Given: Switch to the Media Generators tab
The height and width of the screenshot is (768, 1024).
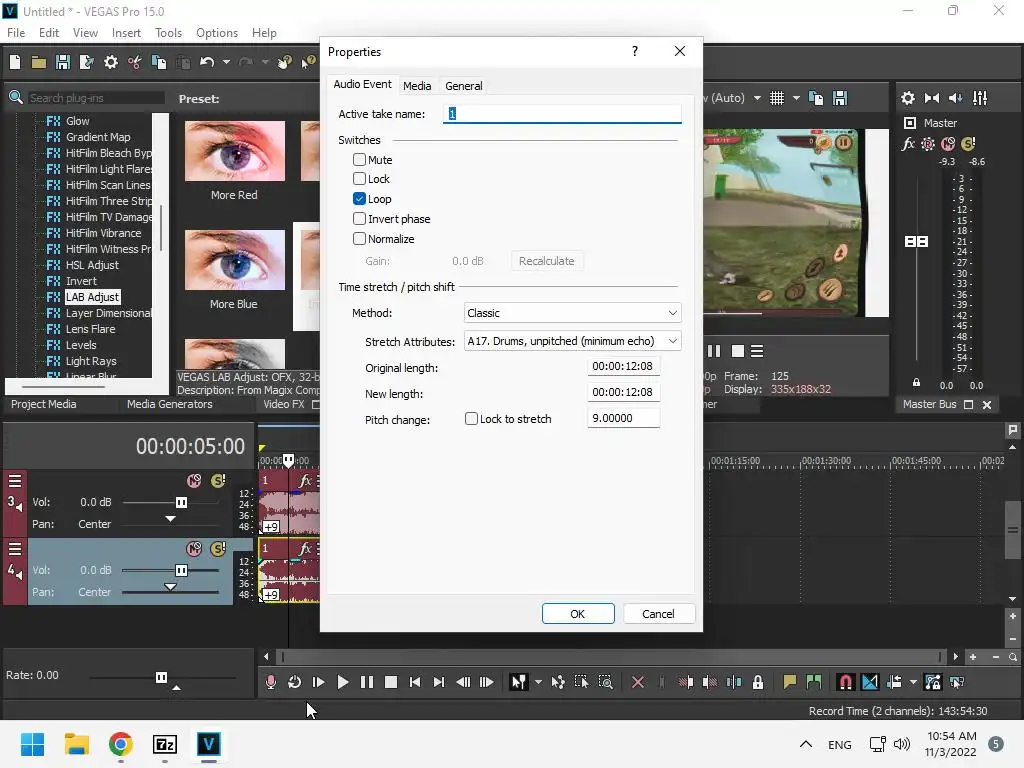Looking at the screenshot, I should pos(170,404).
